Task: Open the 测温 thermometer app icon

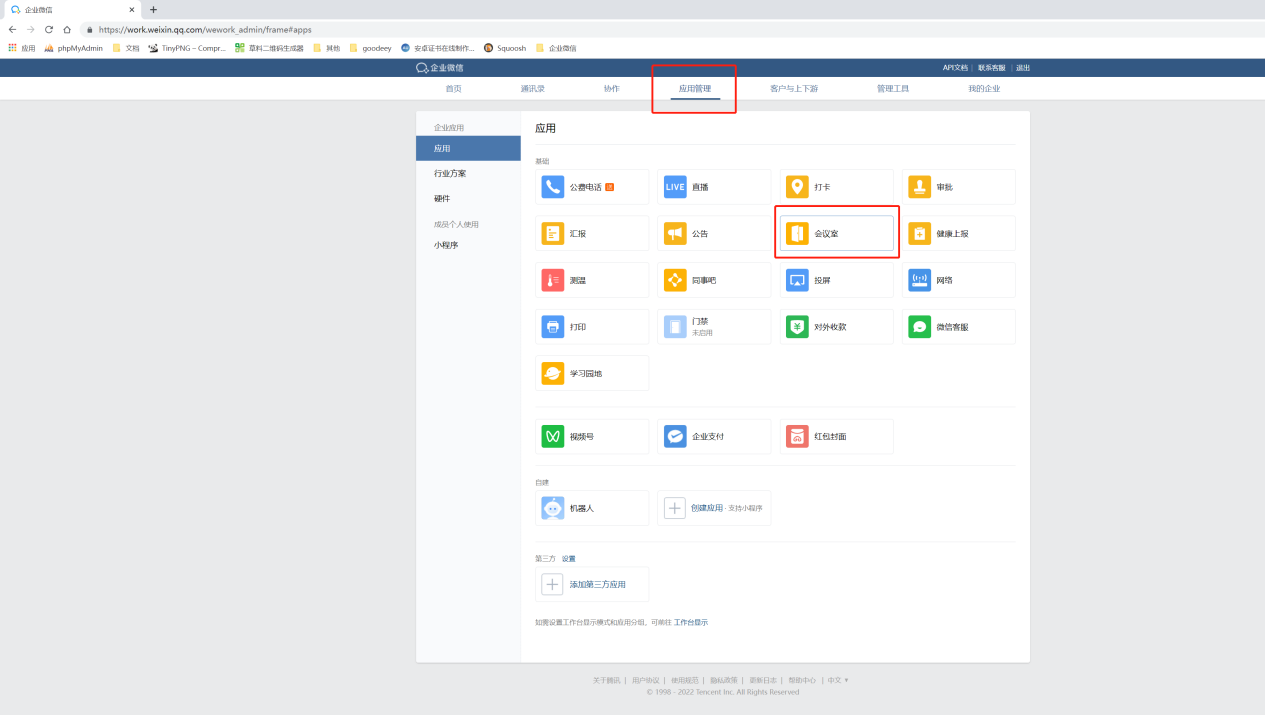Action: [553, 280]
